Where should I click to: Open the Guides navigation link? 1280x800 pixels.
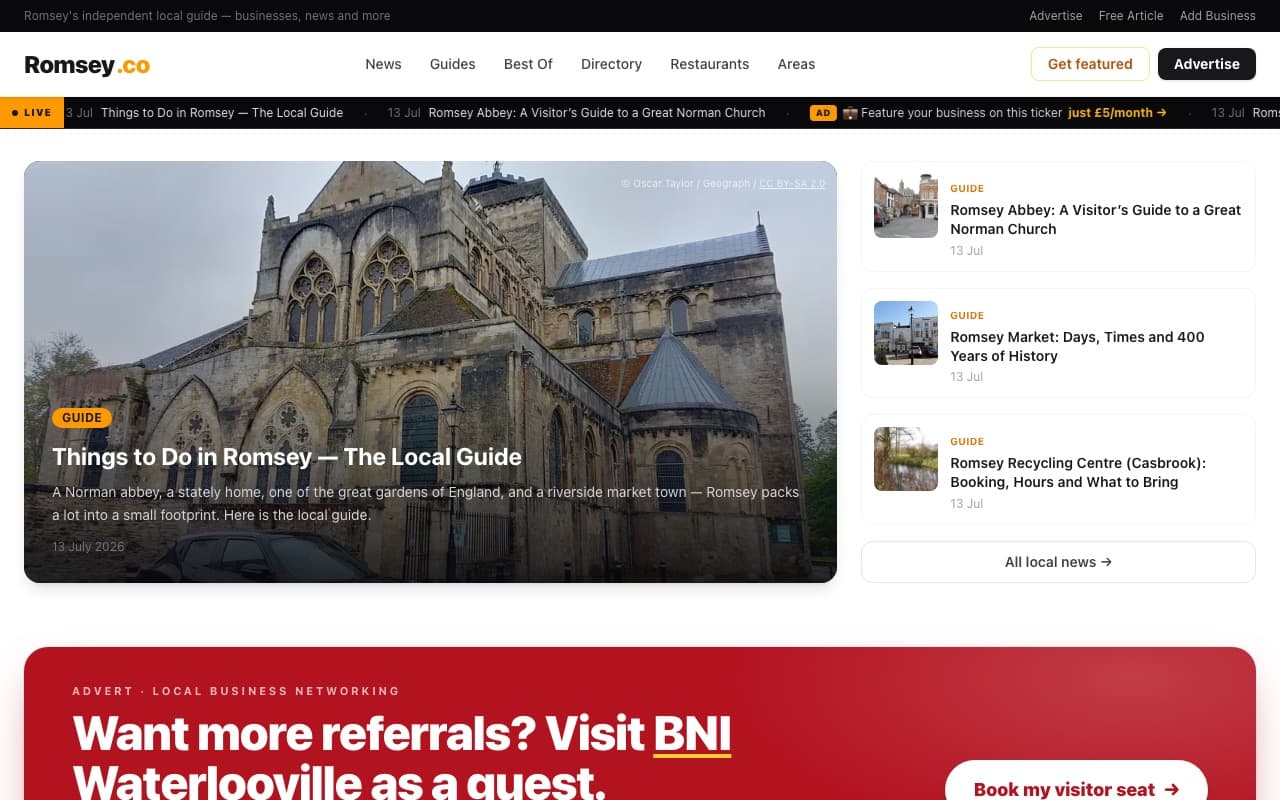coord(452,64)
